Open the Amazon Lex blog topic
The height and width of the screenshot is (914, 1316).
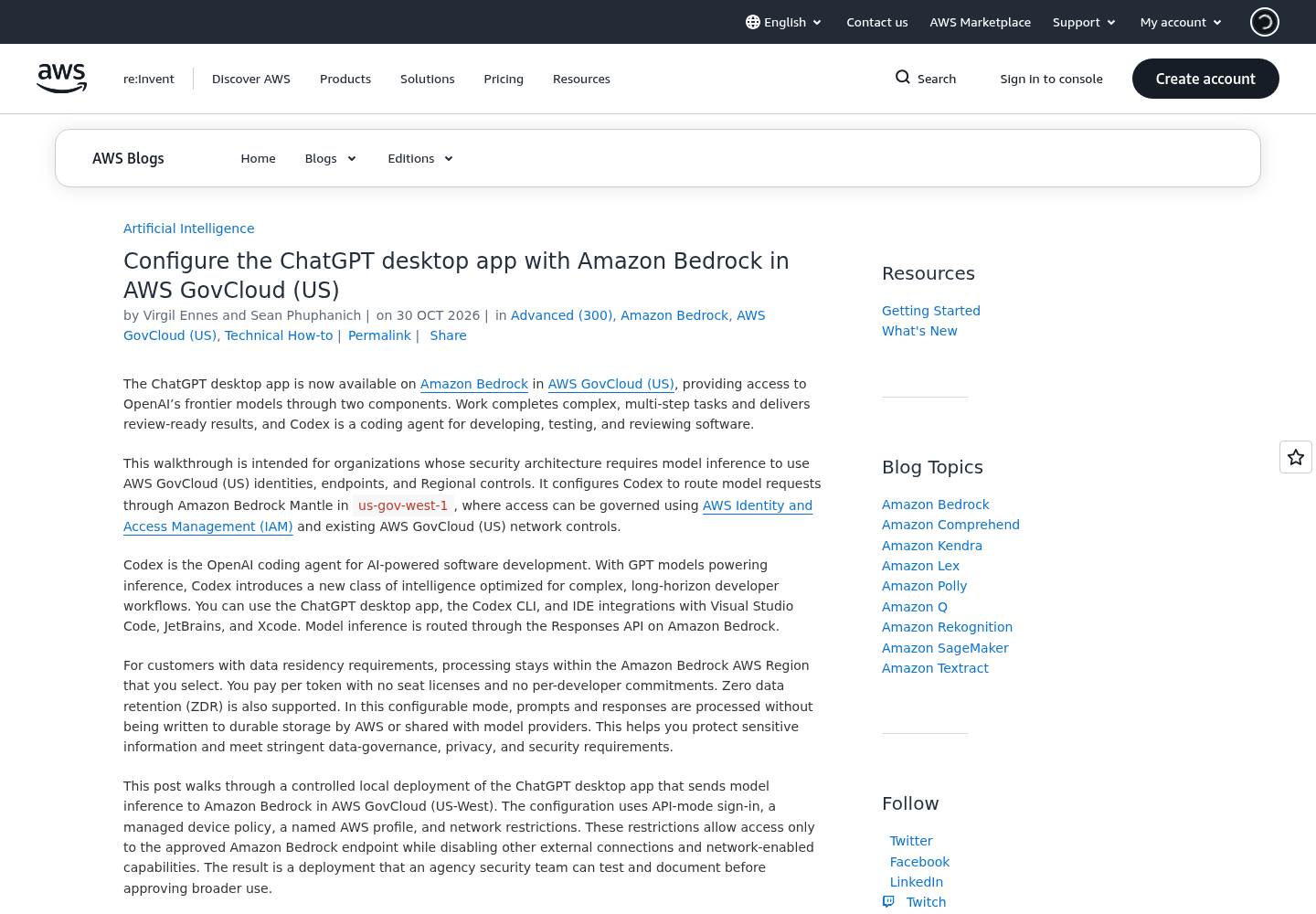[x=920, y=566]
